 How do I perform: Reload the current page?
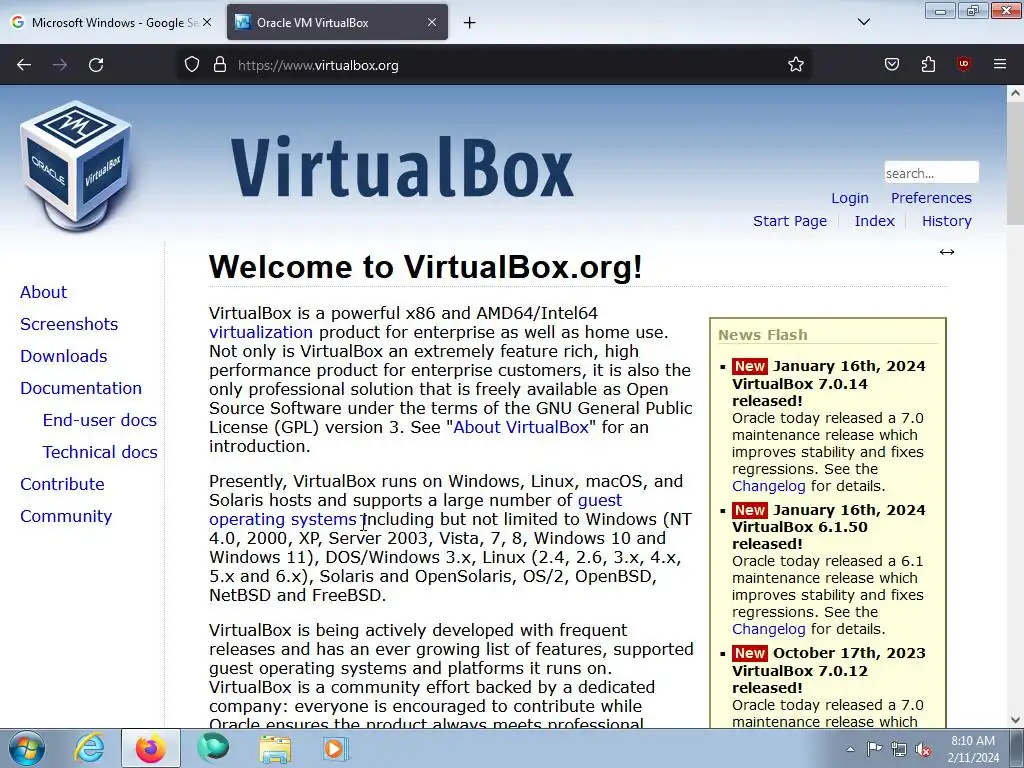point(96,65)
